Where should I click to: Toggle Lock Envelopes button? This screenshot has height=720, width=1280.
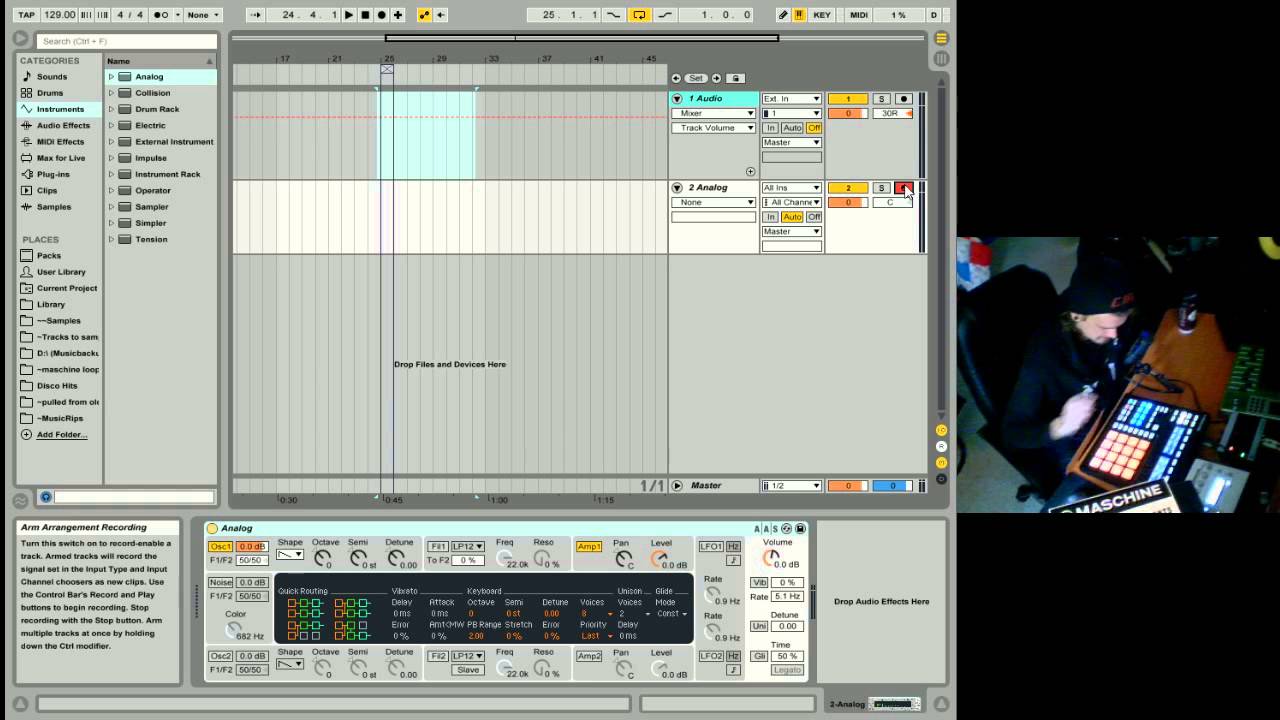pos(735,78)
